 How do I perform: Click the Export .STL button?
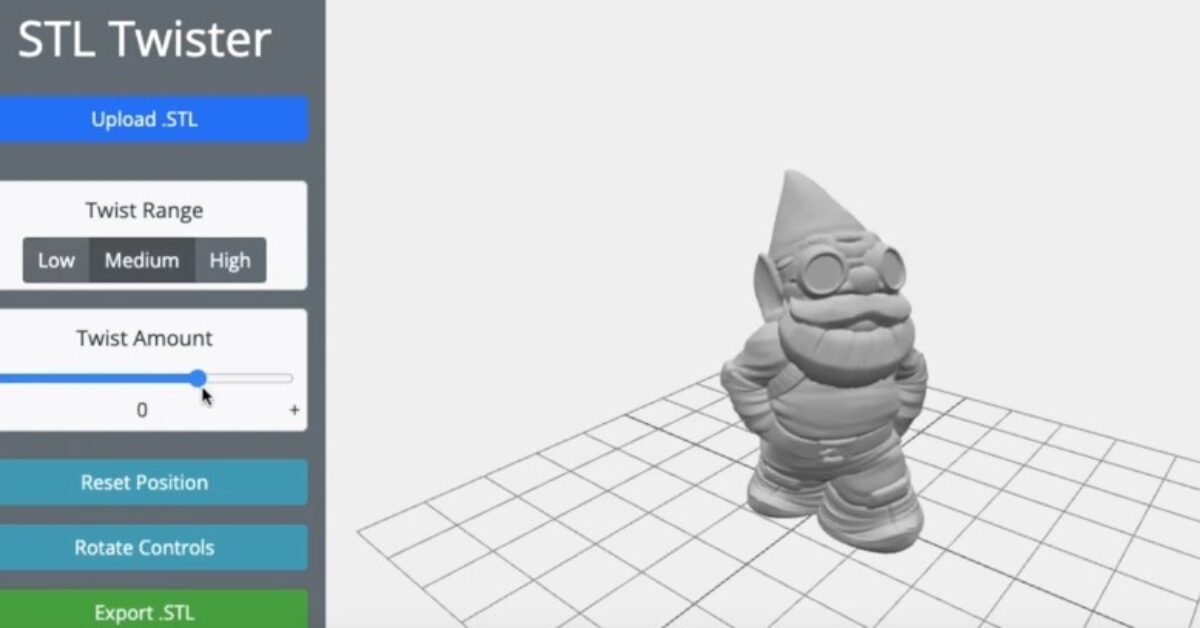tap(145, 612)
